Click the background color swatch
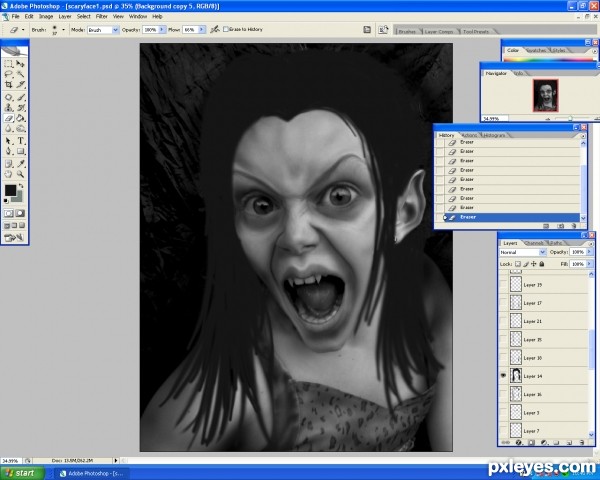Screen dimensions: 600x480 click(17, 197)
